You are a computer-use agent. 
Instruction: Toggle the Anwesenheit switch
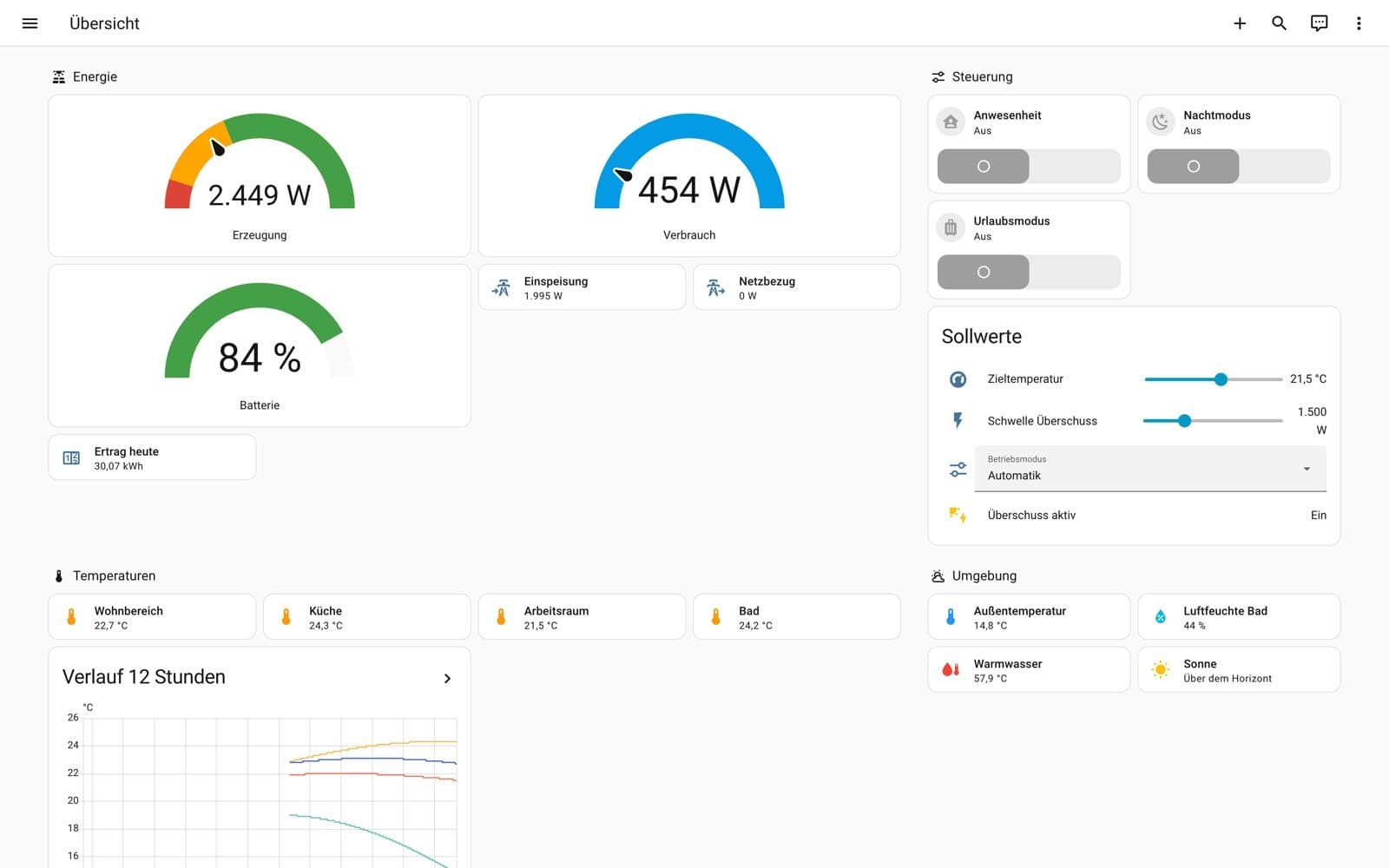(1029, 166)
